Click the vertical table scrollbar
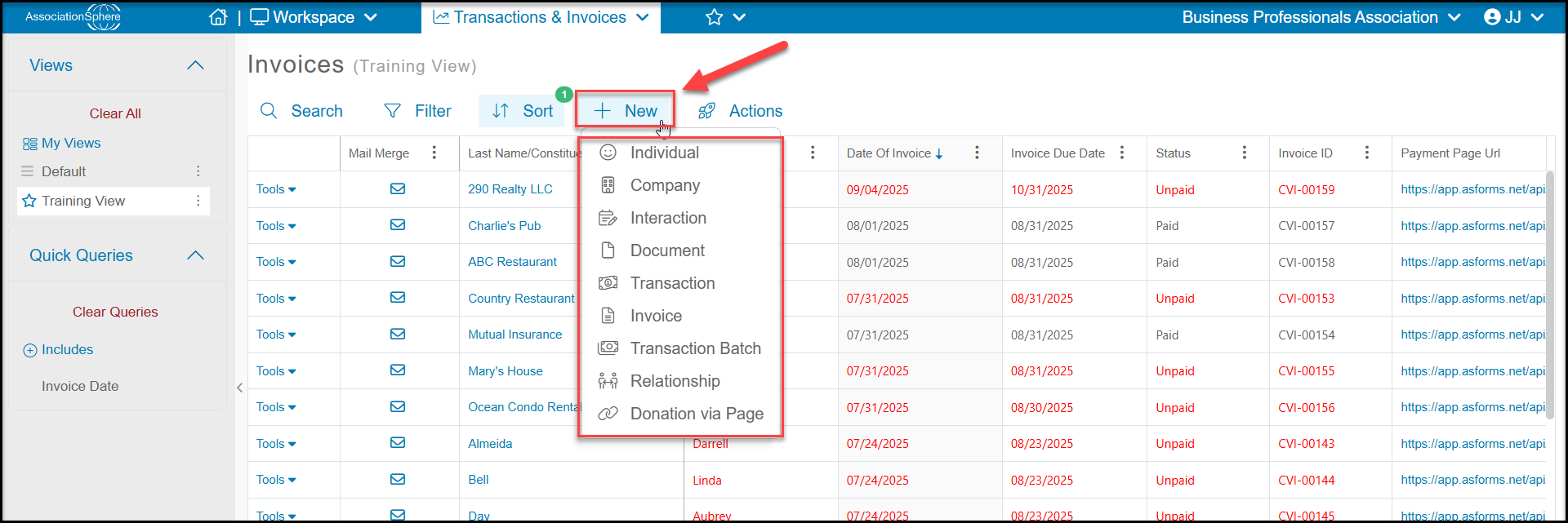This screenshot has width=1568, height=523. tap(1550, 294)
